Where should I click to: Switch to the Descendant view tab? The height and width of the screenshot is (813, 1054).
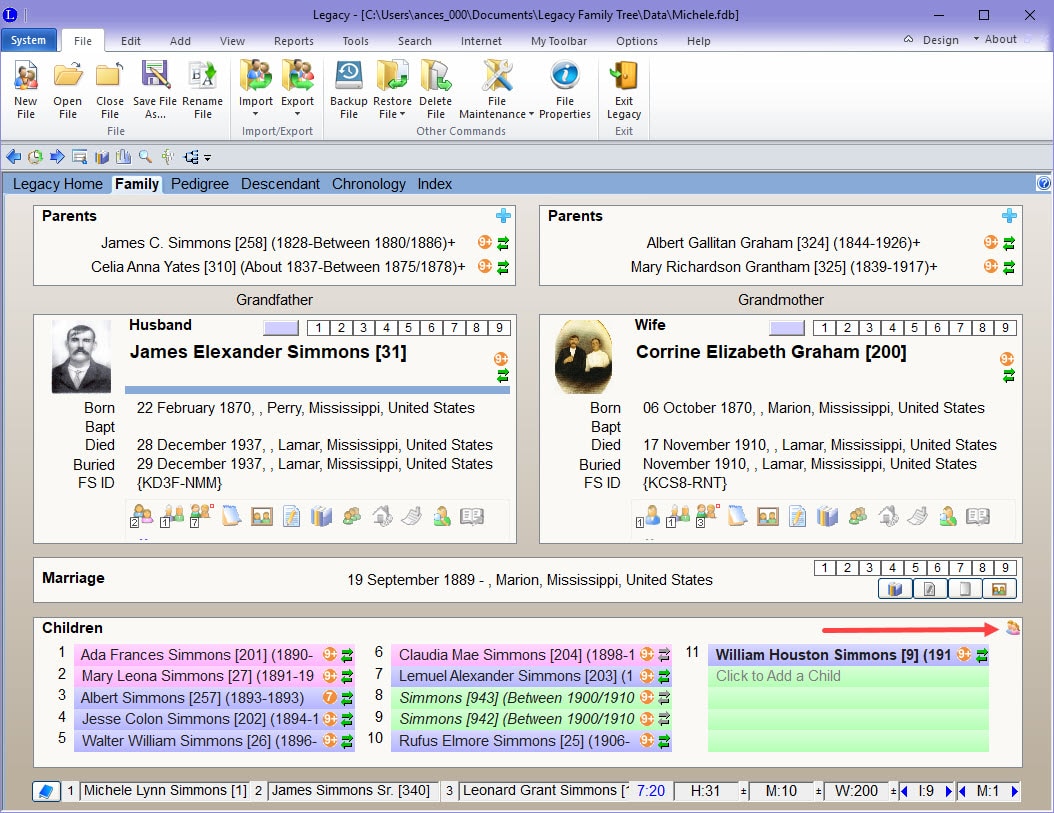280,184
